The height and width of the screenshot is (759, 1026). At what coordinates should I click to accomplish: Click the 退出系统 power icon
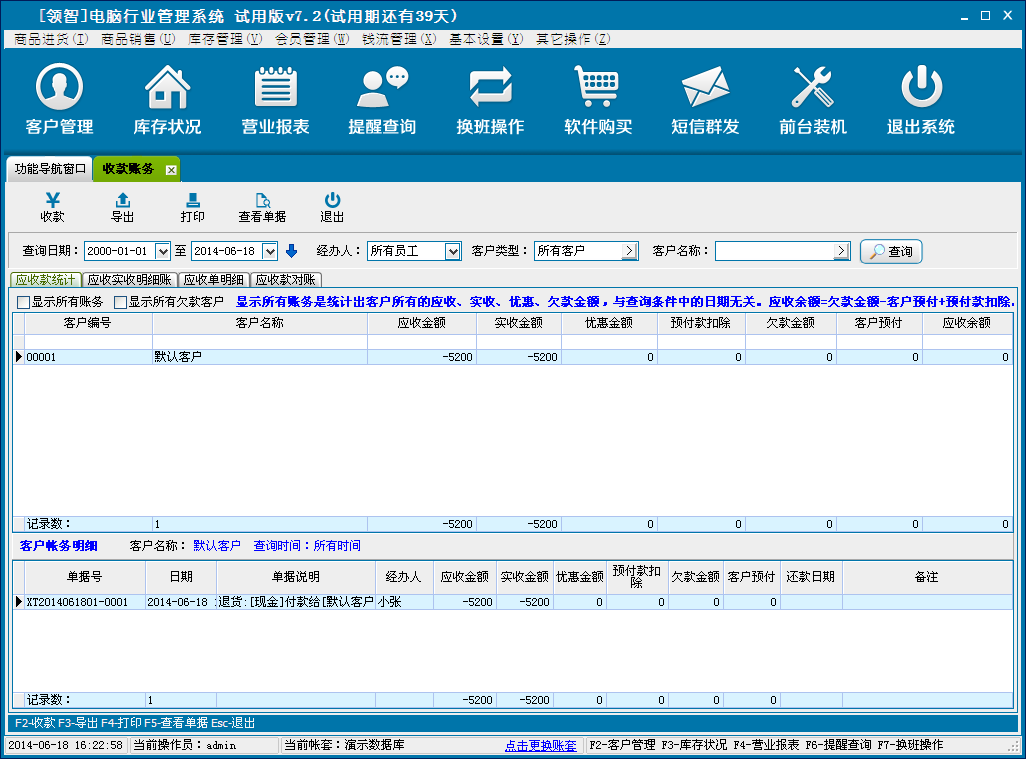tap(920, 99)
